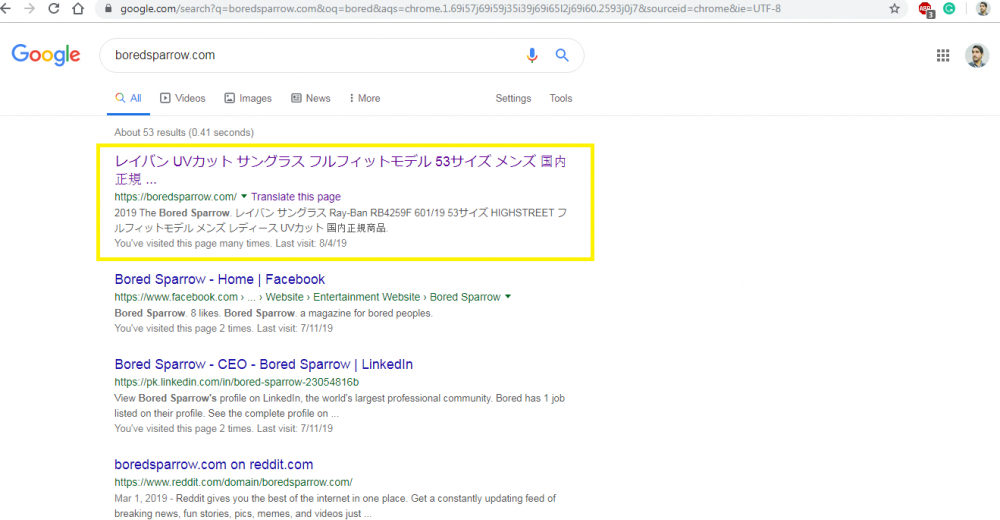Click the Google logo
Screen dimensions: 1000x520
point(46,55)
